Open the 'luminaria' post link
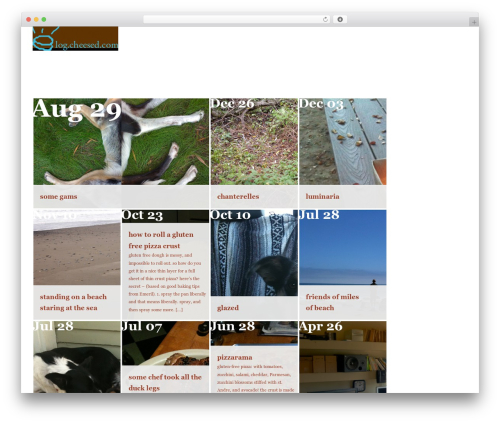 (322, 196)
